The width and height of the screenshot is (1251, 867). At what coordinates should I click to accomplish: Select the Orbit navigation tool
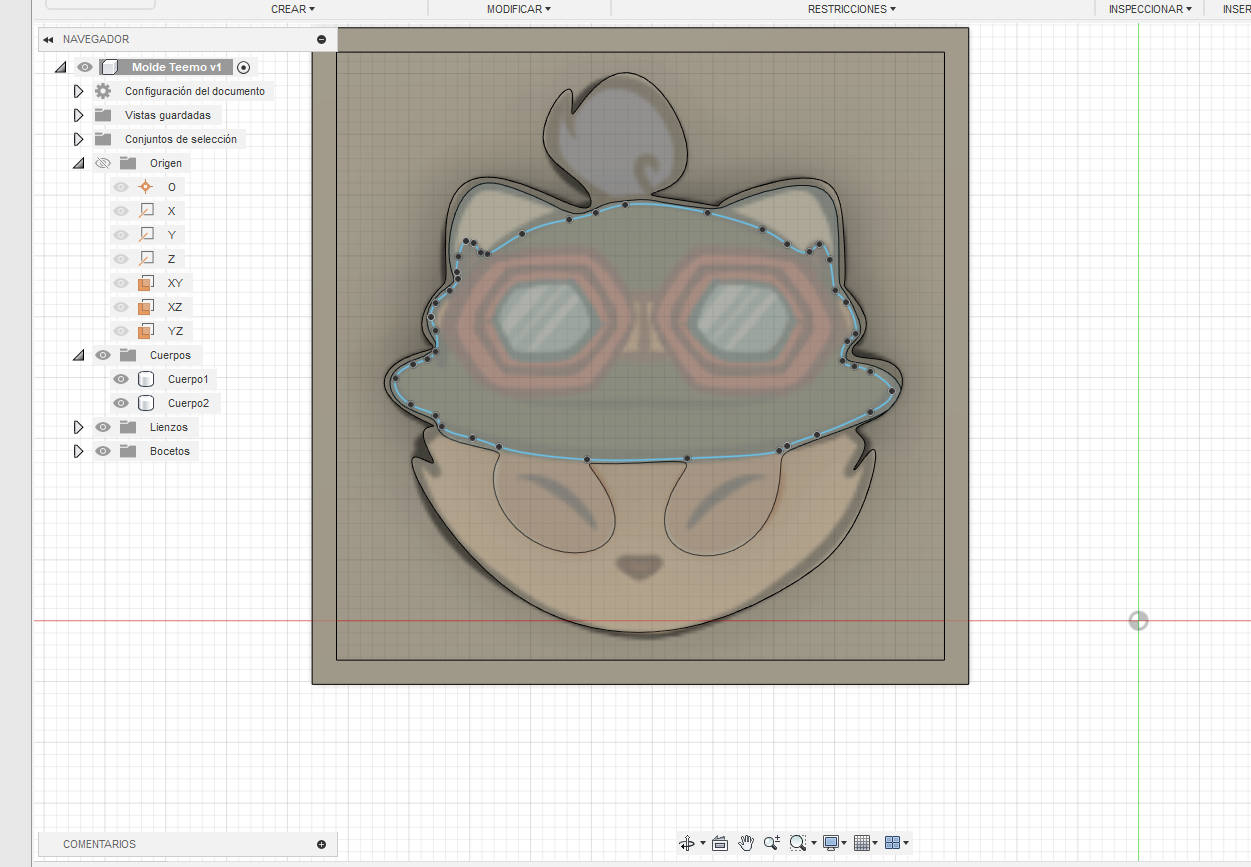pos(686,843)
